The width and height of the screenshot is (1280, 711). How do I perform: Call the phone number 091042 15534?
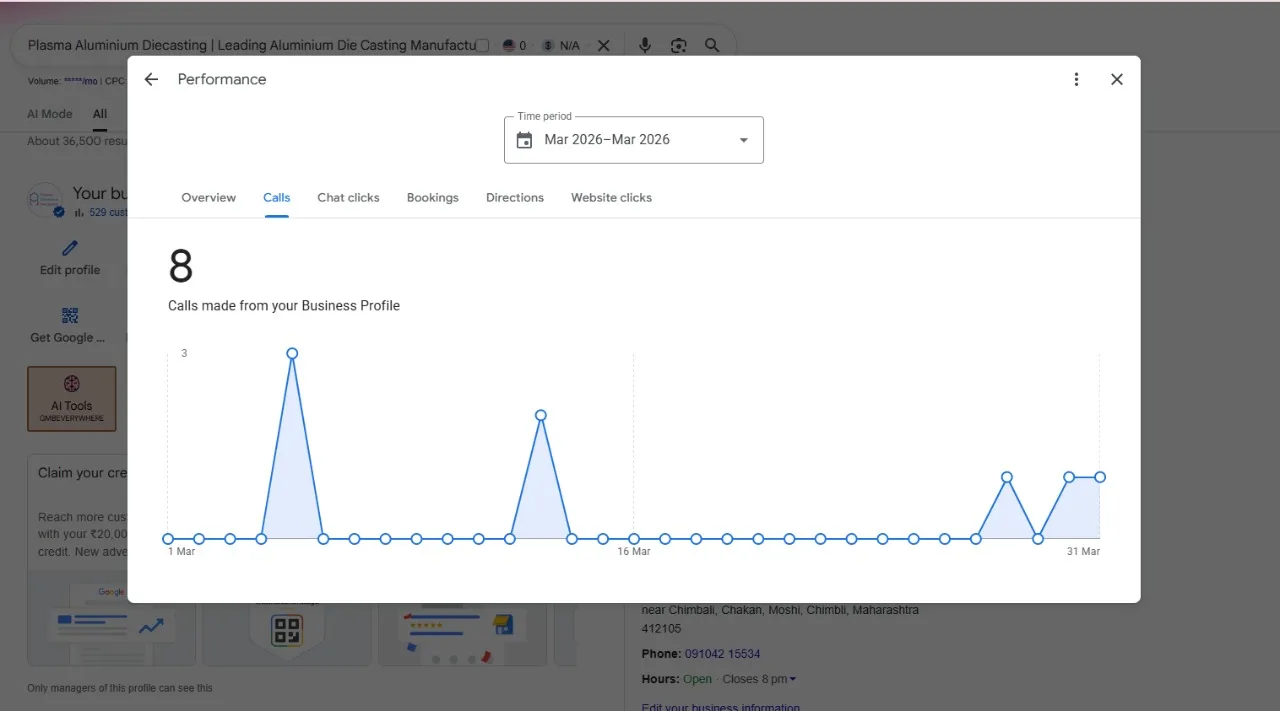click(x=722, y=654)
